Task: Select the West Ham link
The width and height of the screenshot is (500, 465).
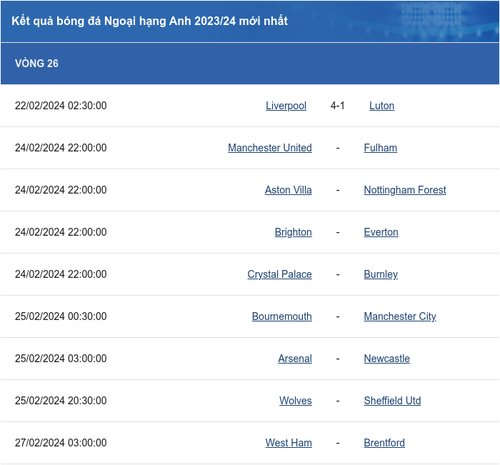Action: 289,443
